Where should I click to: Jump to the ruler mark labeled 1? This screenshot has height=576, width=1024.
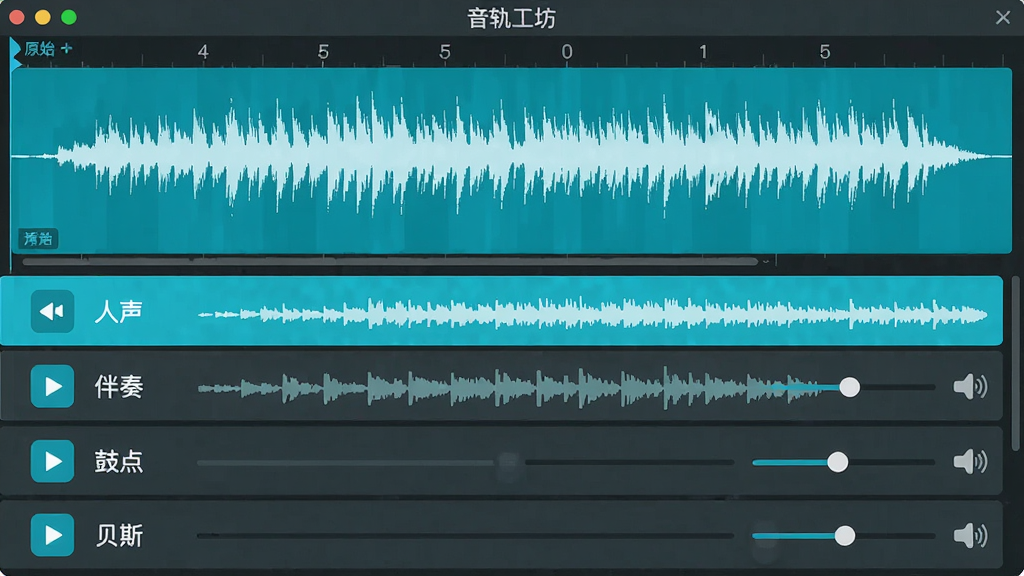click(703, 52)
